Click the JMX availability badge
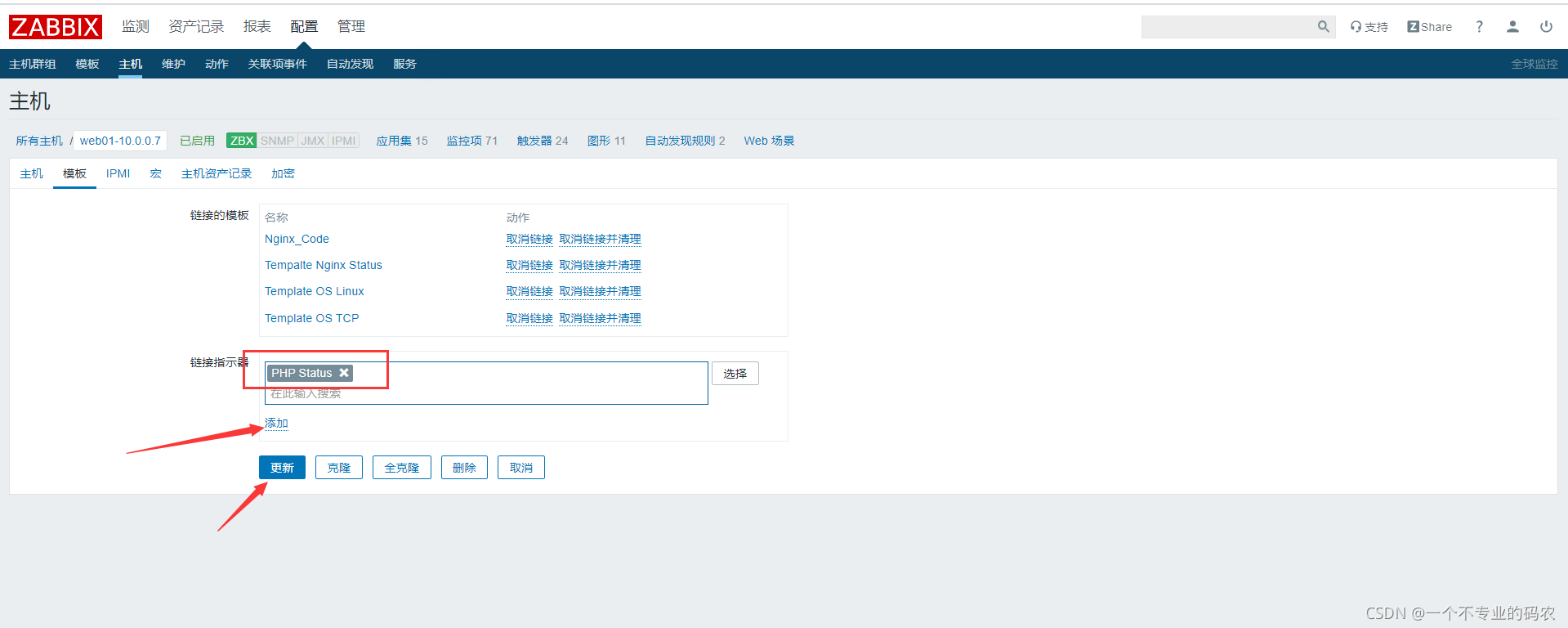The image size is (1568, 628). (313, 141)
